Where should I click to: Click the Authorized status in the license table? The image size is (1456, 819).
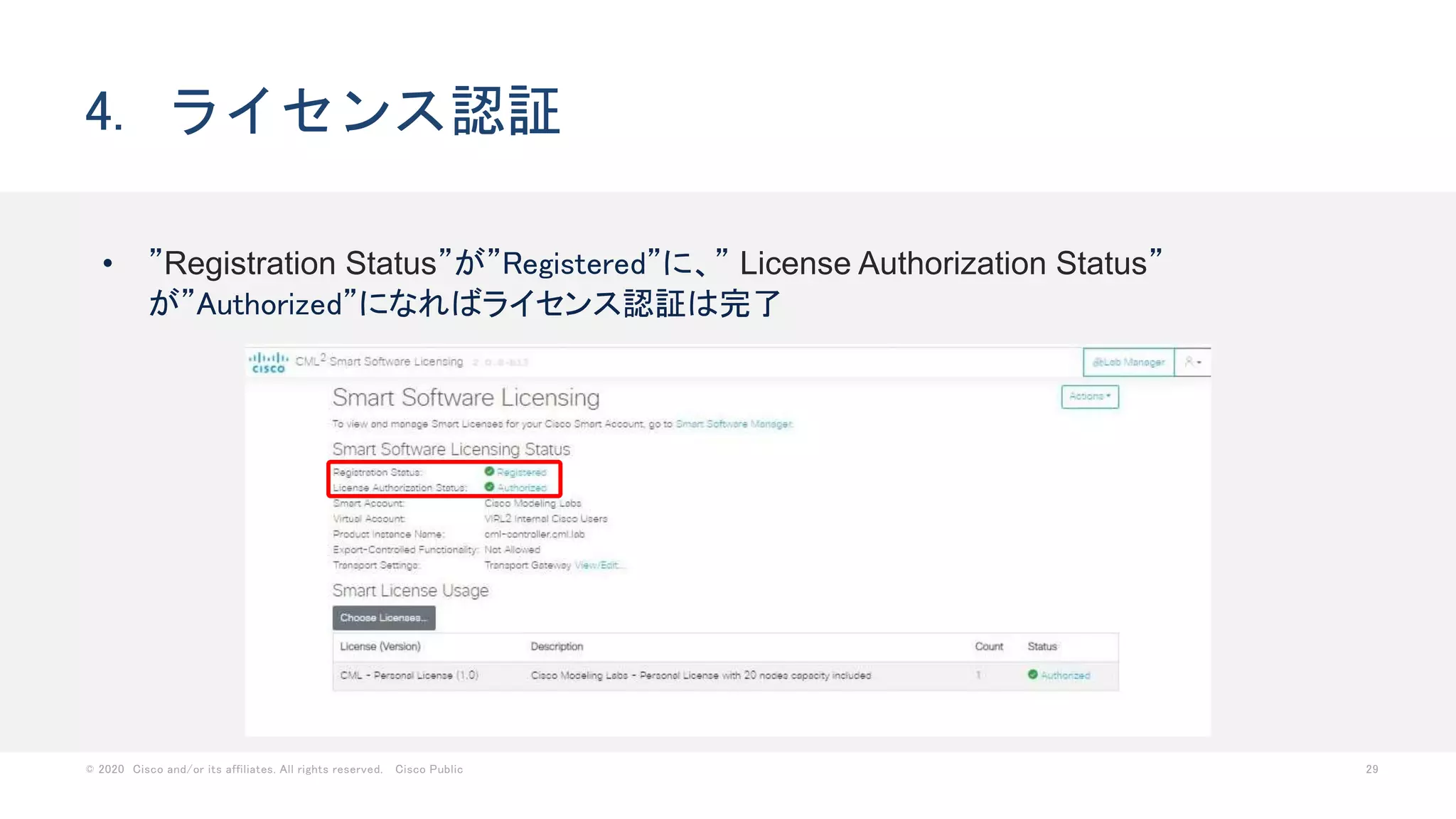click(x=1065, y=675)
